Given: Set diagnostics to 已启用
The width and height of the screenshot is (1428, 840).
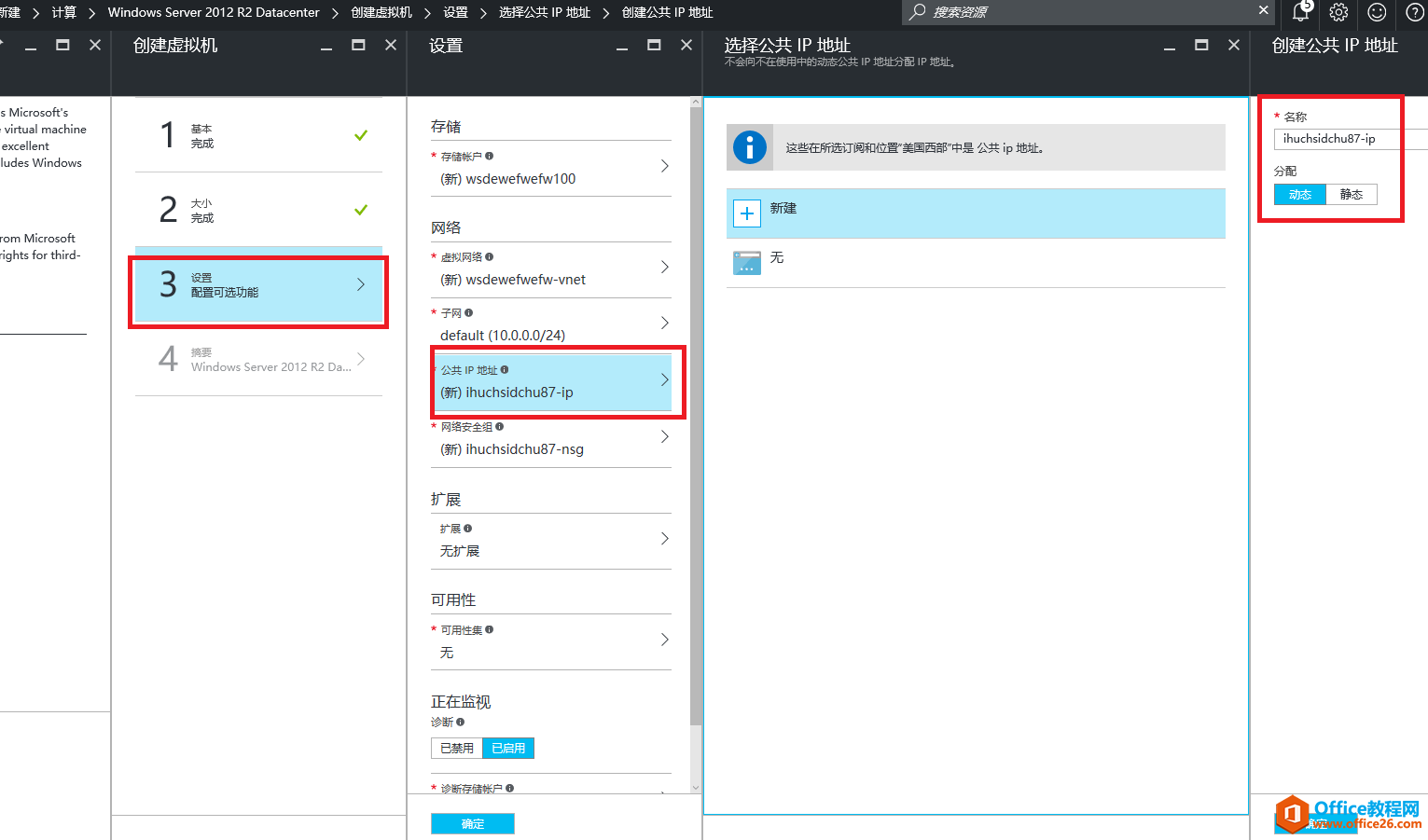Looking at the screenshot, I should tap(508, 749).
